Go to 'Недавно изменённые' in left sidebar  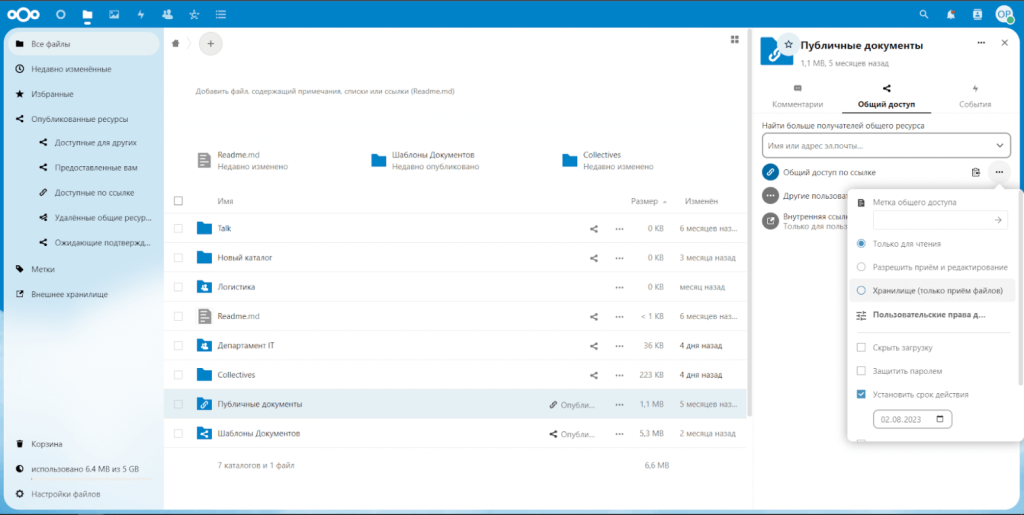tap(70, 69)
